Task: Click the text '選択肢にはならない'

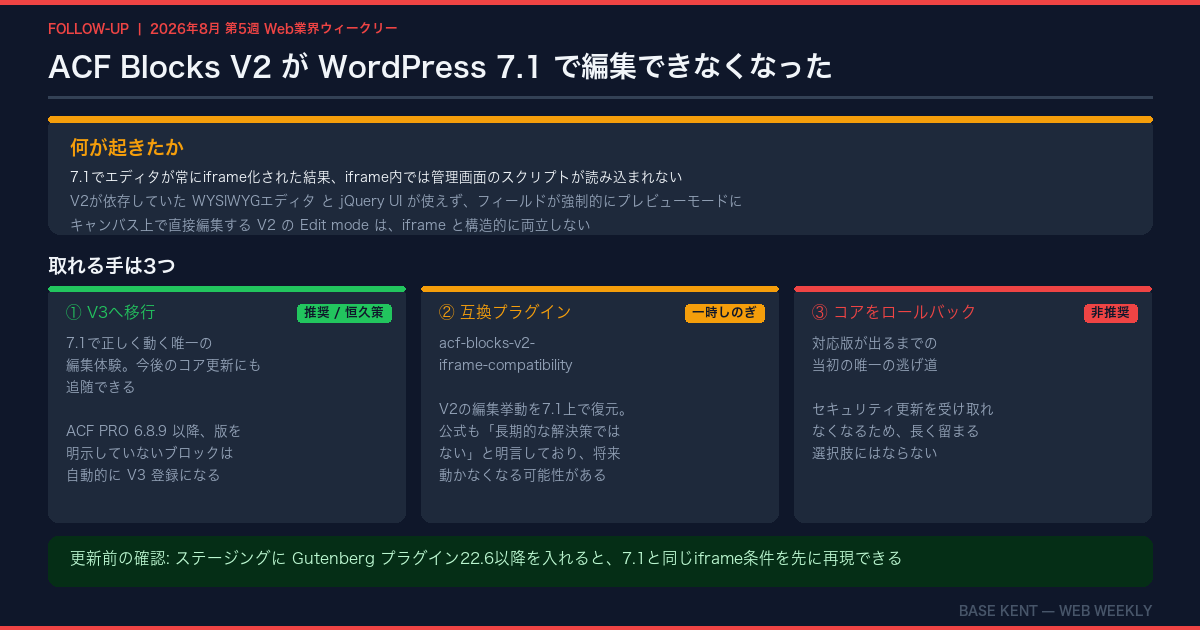Action: 875,453
